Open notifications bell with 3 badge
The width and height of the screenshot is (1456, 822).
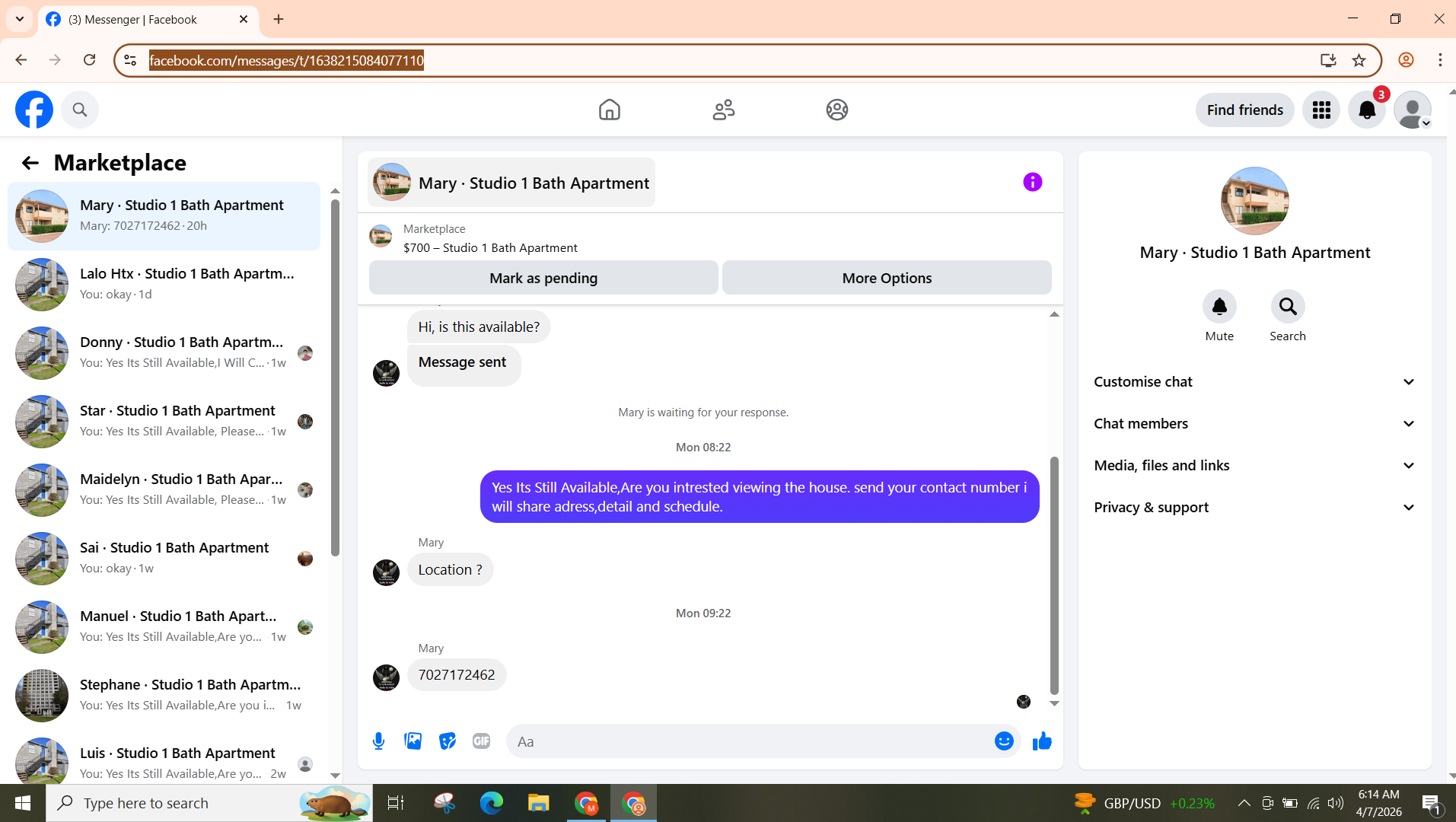(1367, 110)
